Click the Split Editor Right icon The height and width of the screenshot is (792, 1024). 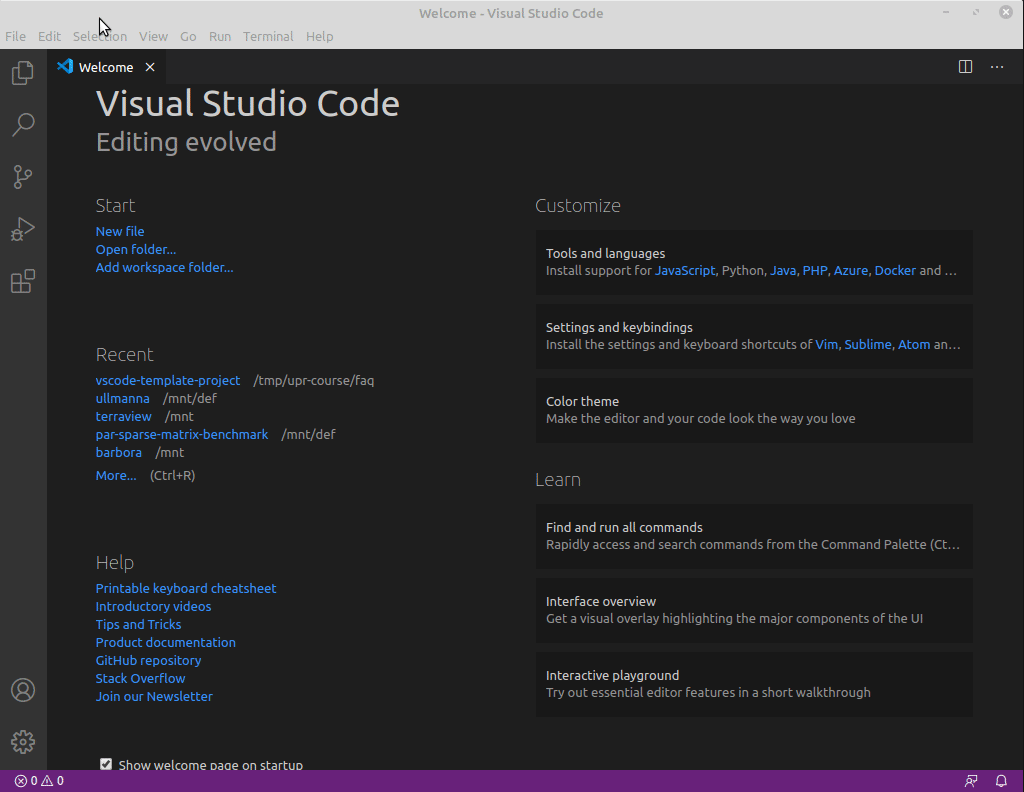[965, 67]
